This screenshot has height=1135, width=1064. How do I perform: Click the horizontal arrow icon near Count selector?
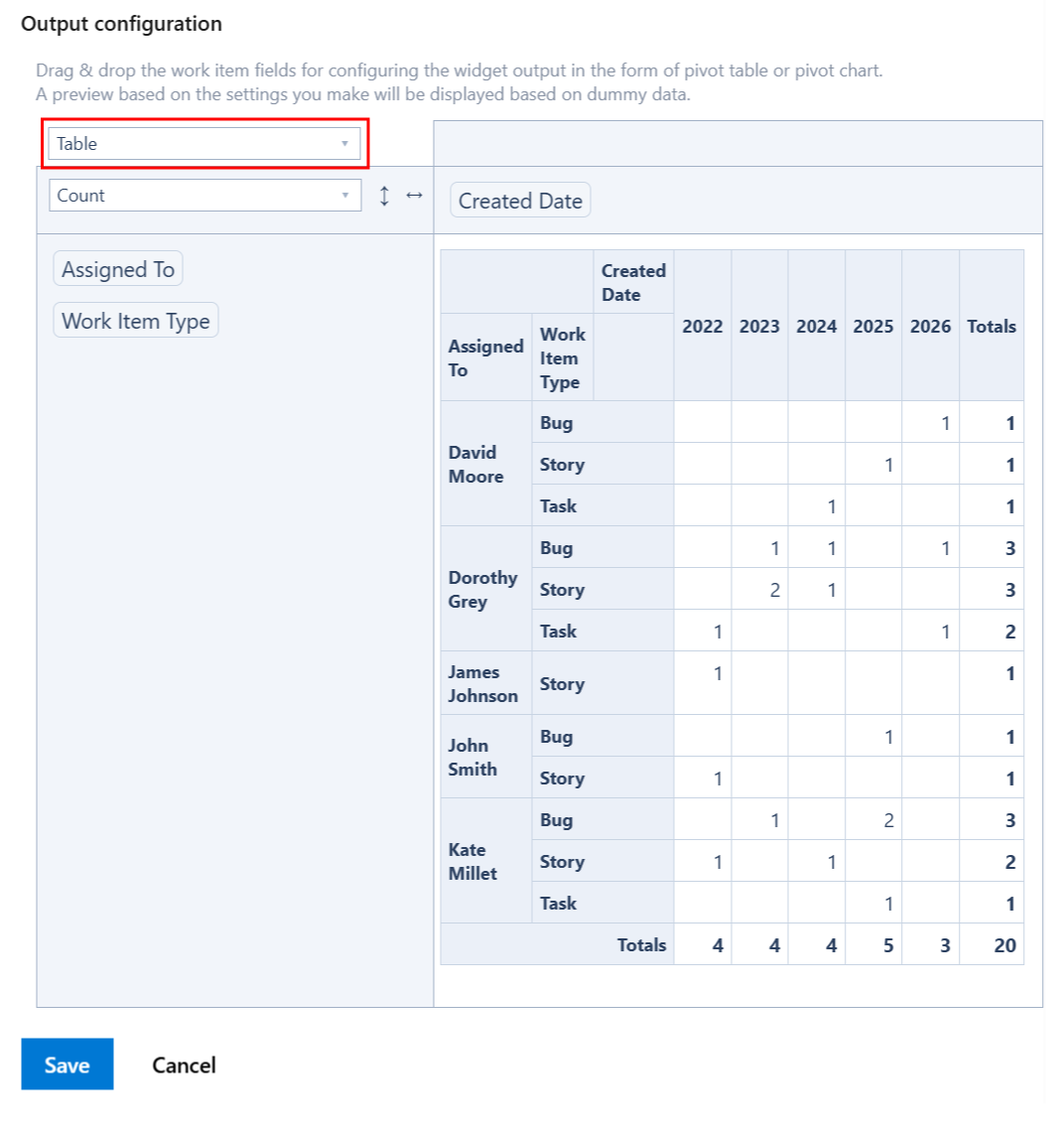(413, 195)
